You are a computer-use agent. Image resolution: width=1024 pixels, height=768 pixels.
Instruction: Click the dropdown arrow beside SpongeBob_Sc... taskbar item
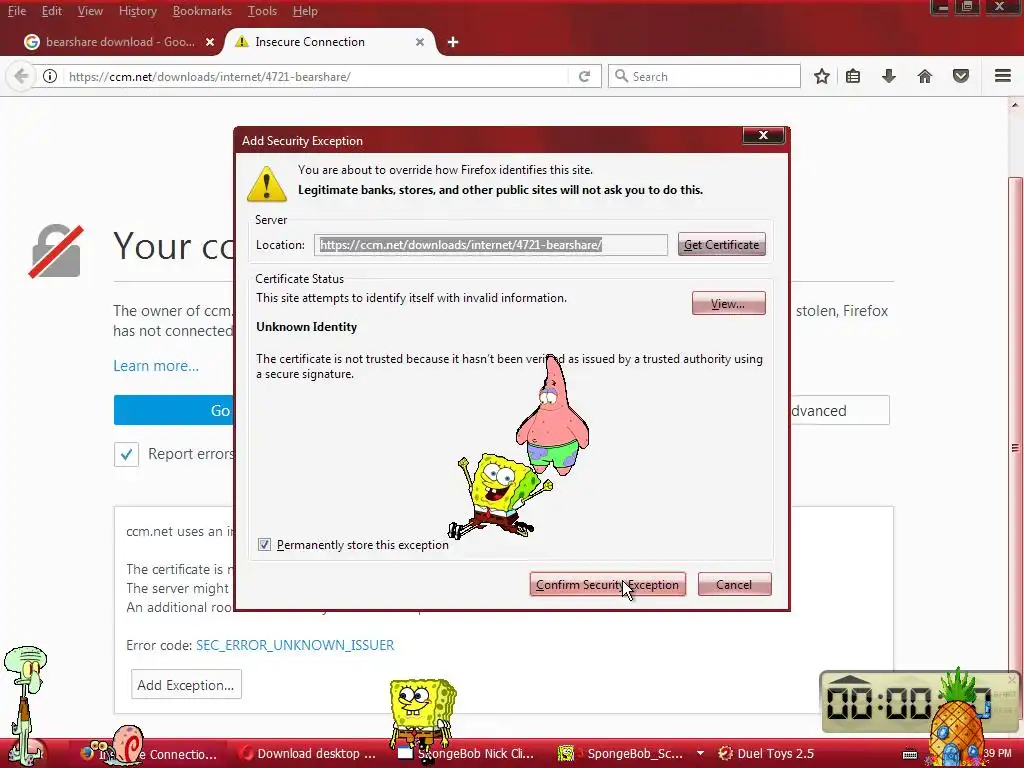(x=700, y=754)
